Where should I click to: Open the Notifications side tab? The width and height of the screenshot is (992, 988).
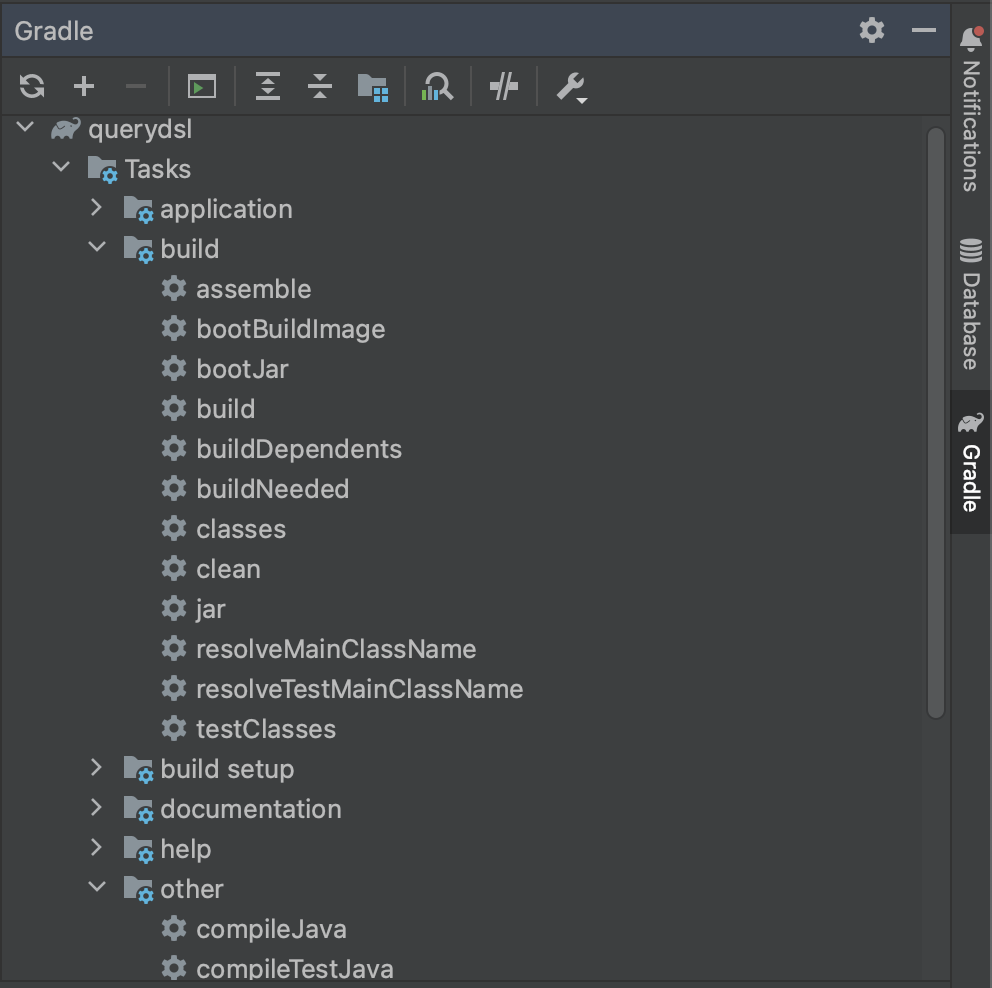point(970,109)
